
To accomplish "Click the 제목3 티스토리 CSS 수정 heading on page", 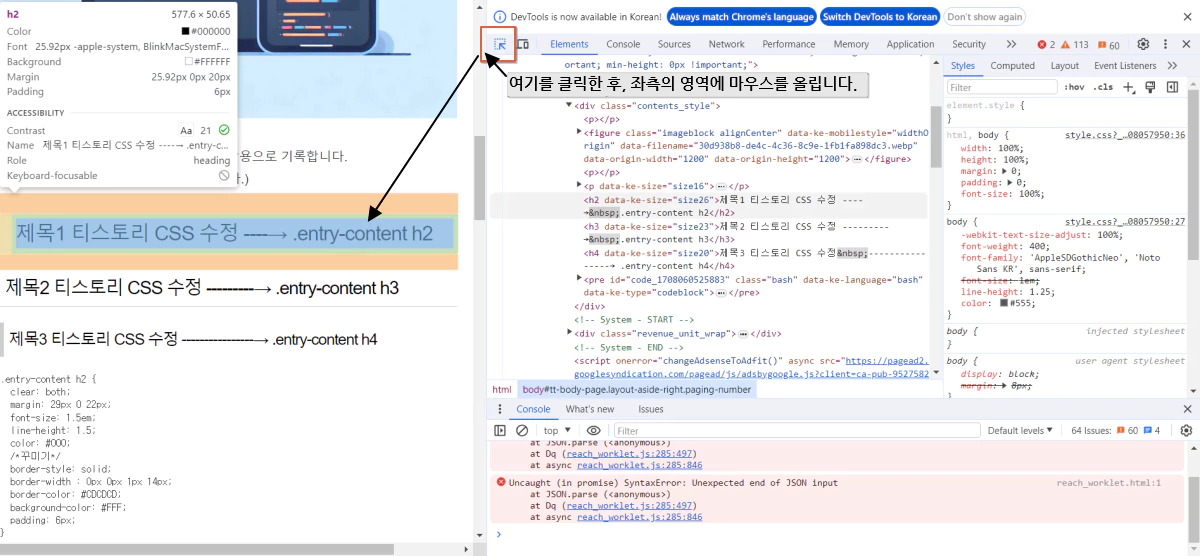I will [x=193, y=339].
